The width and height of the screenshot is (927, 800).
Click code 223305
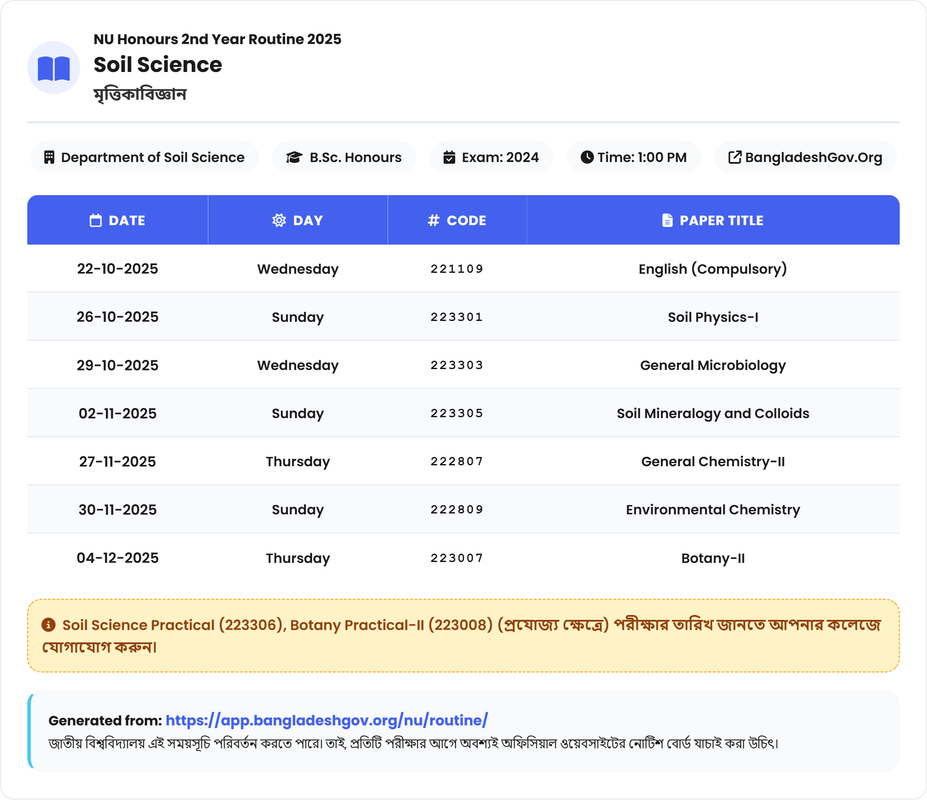coord(457,413)
